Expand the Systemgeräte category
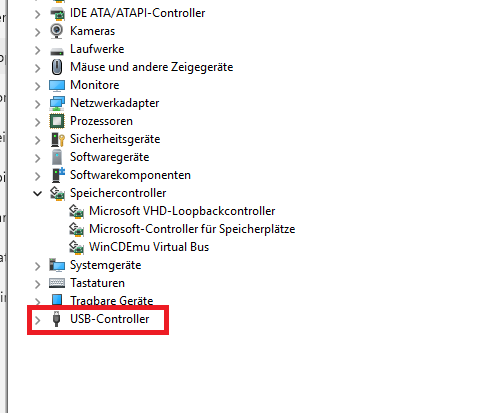484x413 pixels. click(x=38, y=266)
